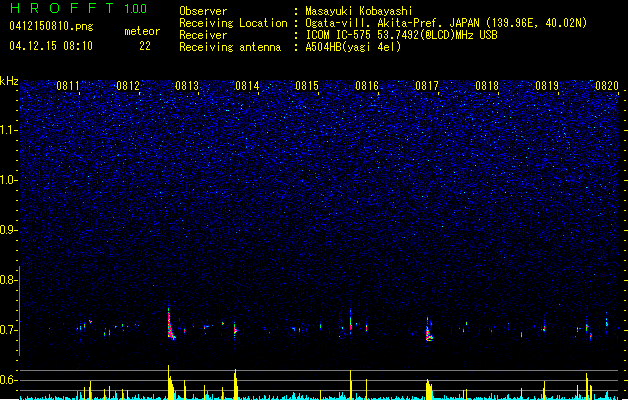Image resolution: width=629 pixels, height=400 pixels.
Task: Click the meteor echo just before 0814
Action: click(x=235, y=330)
